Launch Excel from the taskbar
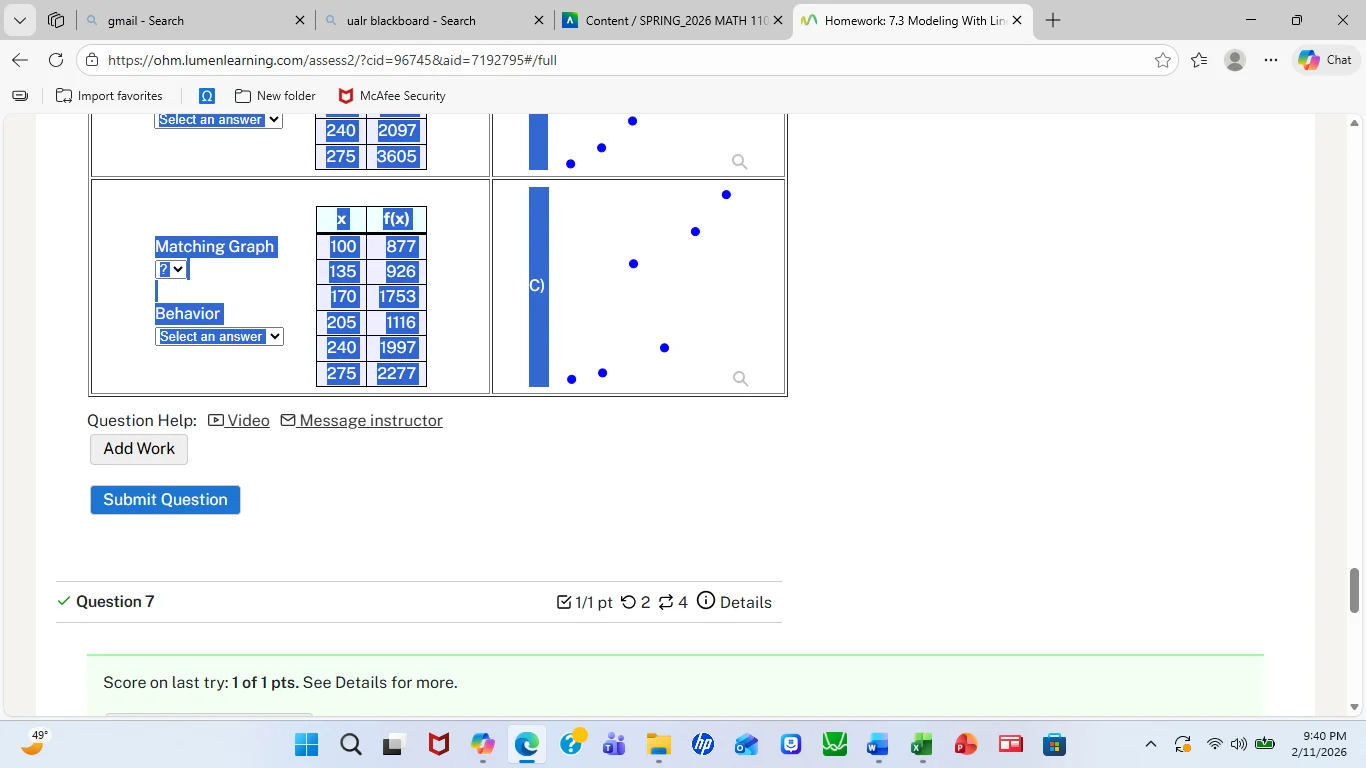1366x768 pixels. tap(920, 744)
